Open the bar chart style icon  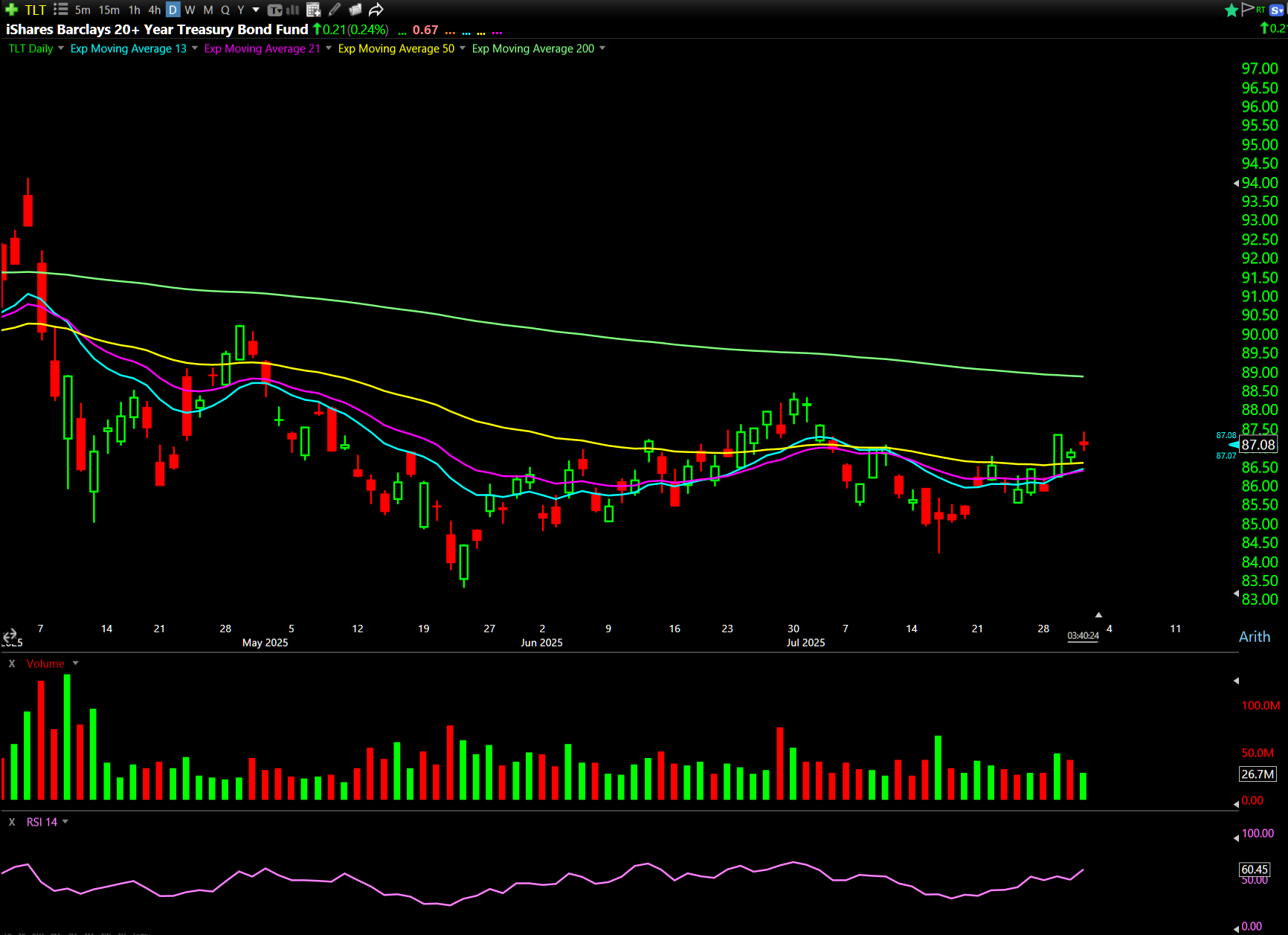293,10
